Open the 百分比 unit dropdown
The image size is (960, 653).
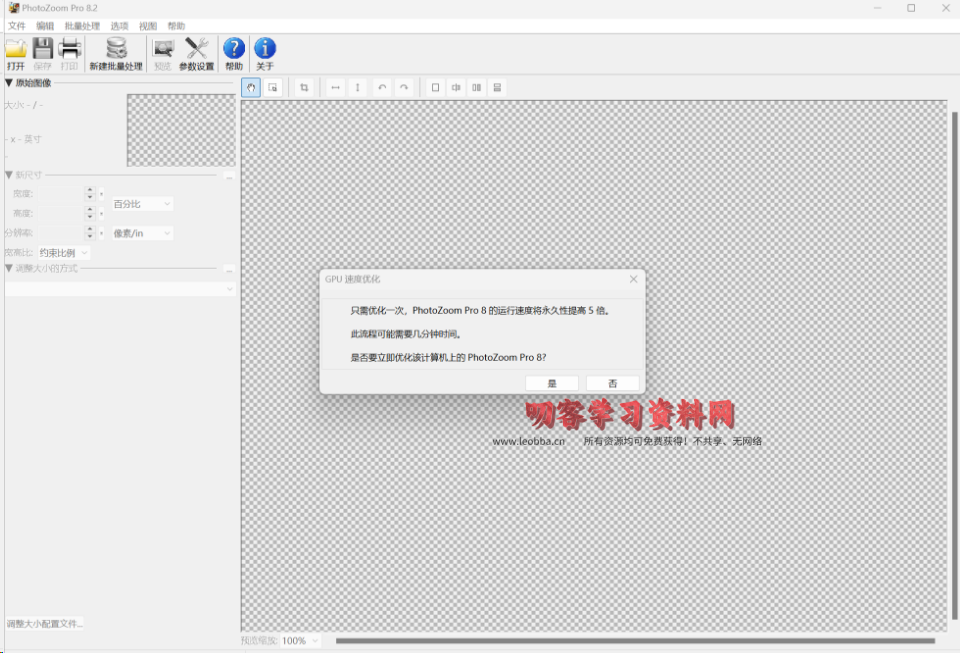tap(142, 204)
